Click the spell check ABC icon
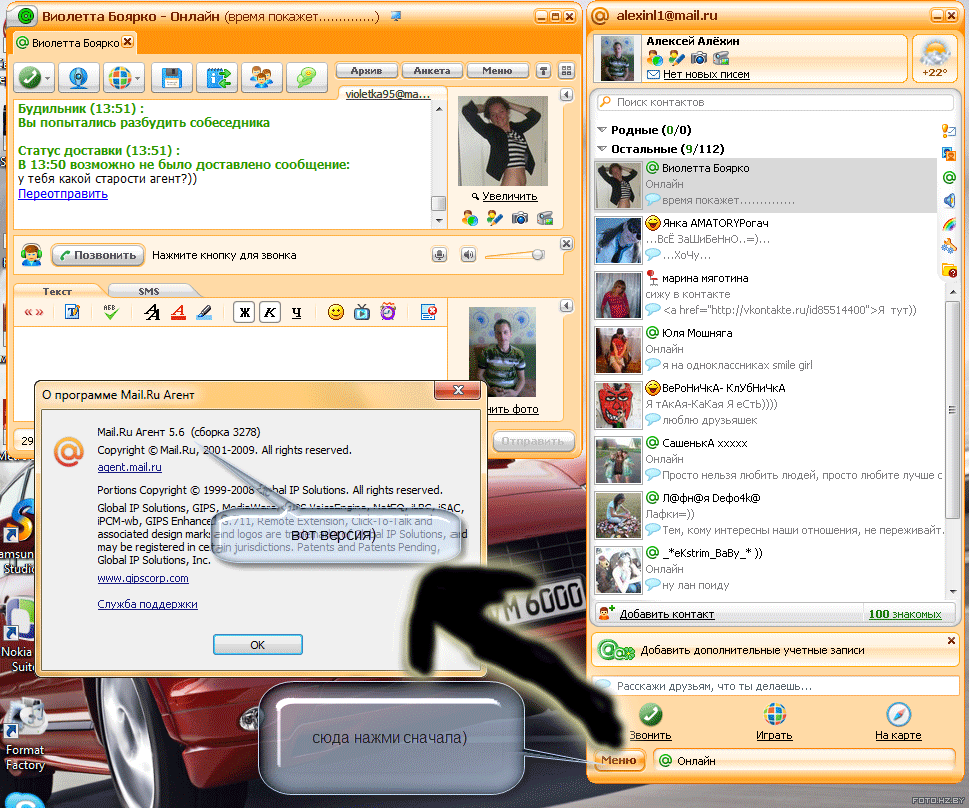 click(x=111, y=312)
